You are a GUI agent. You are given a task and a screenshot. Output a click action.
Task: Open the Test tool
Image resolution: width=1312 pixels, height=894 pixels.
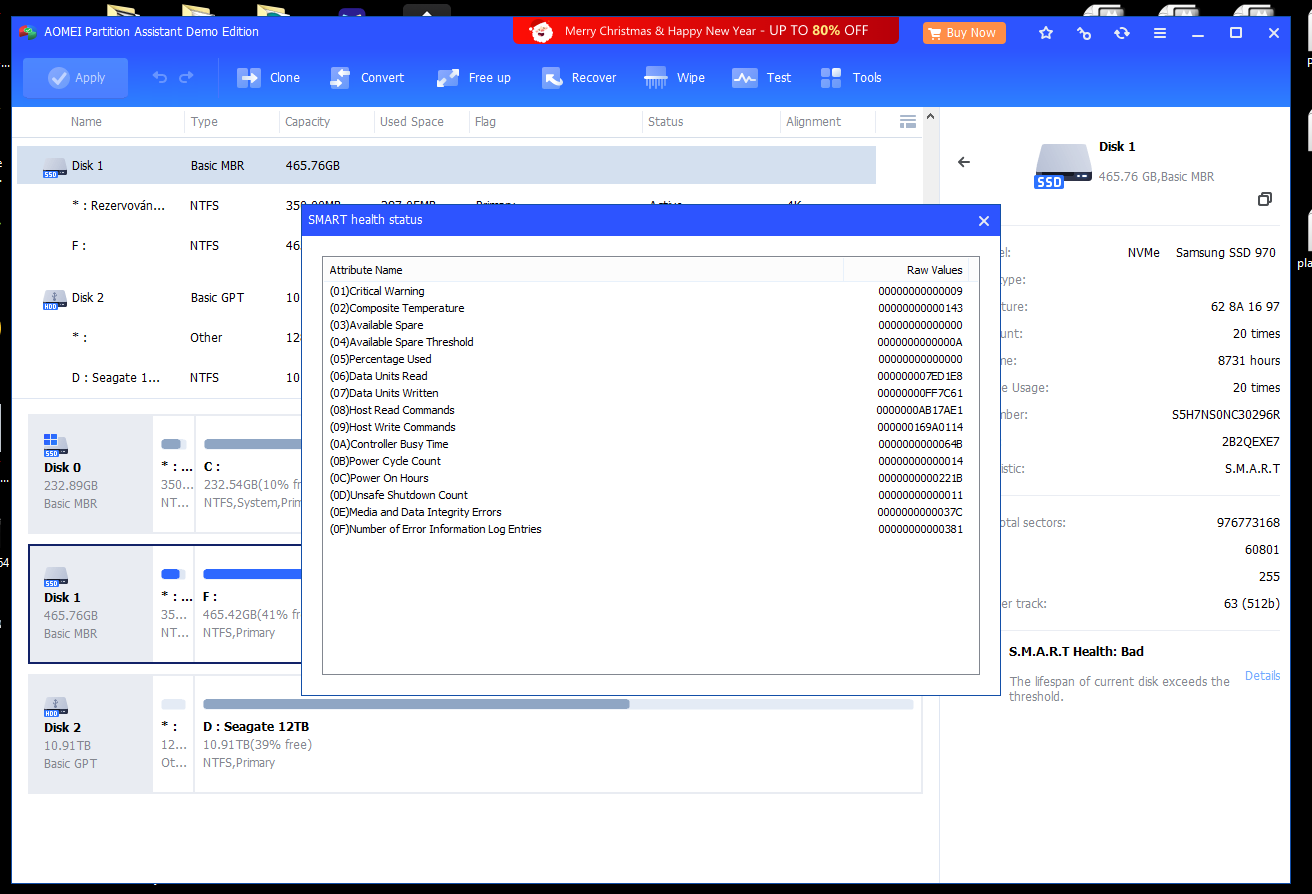click(761, 78)
